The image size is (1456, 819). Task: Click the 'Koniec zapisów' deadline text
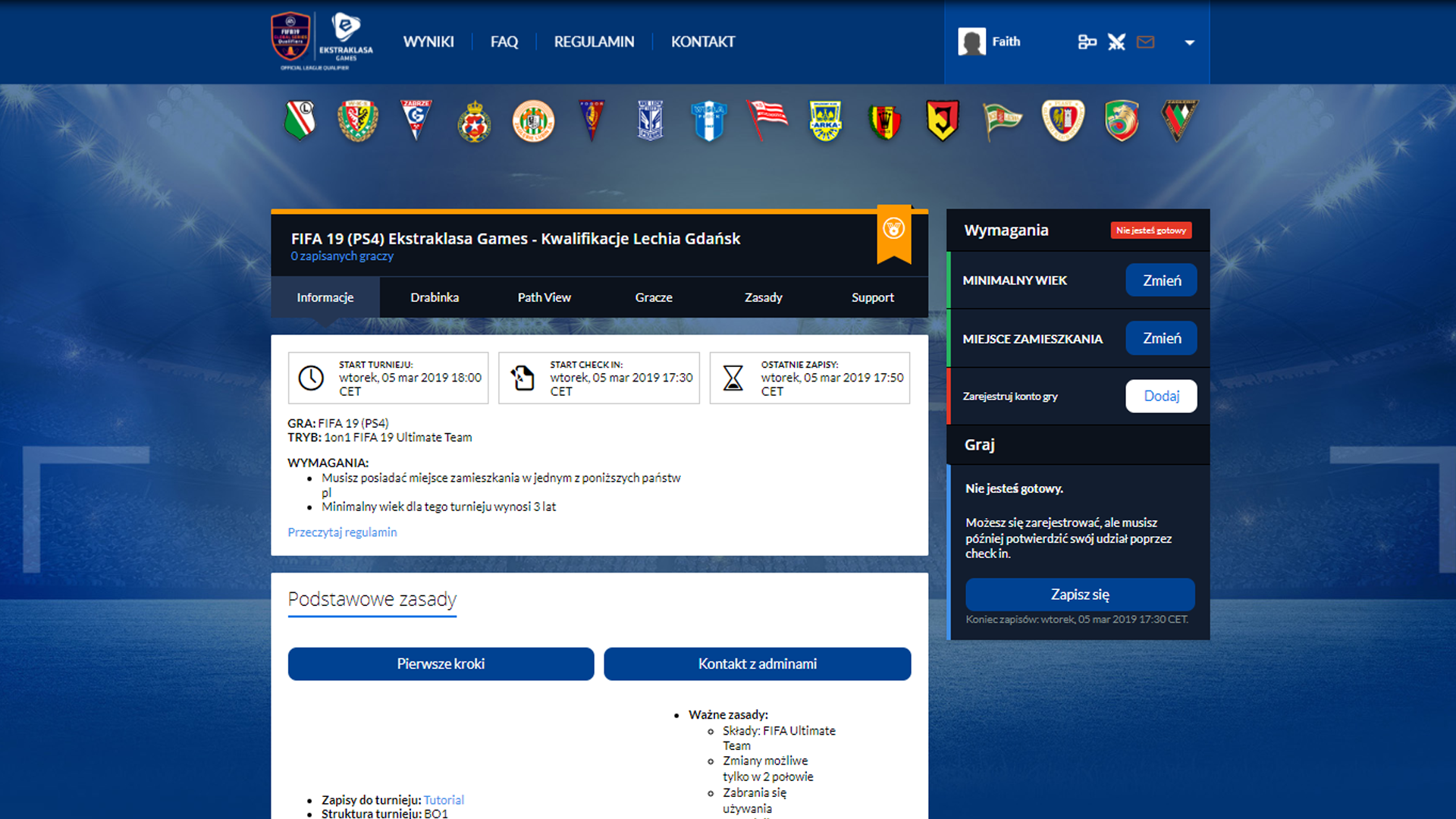click(1077, 620)
